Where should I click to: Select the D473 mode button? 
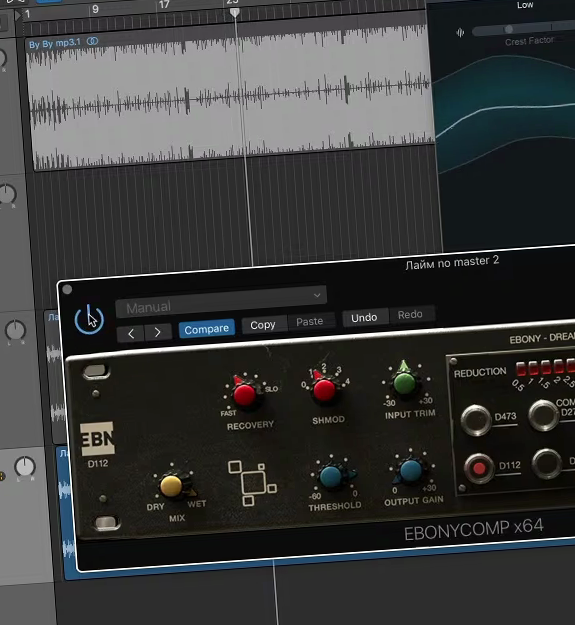click(476, 420)
